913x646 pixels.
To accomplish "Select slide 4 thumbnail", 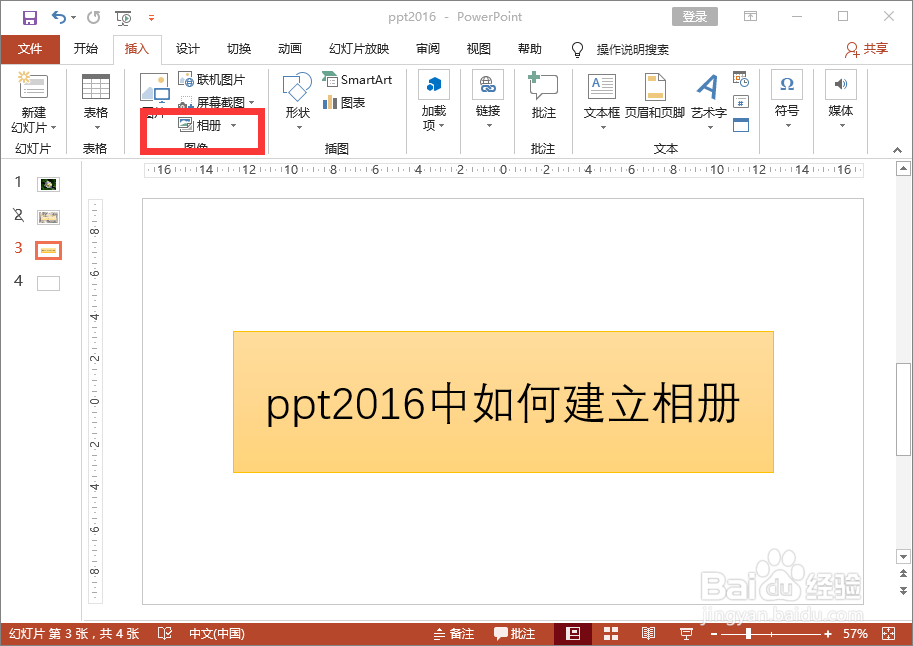I will click(48, 284).
